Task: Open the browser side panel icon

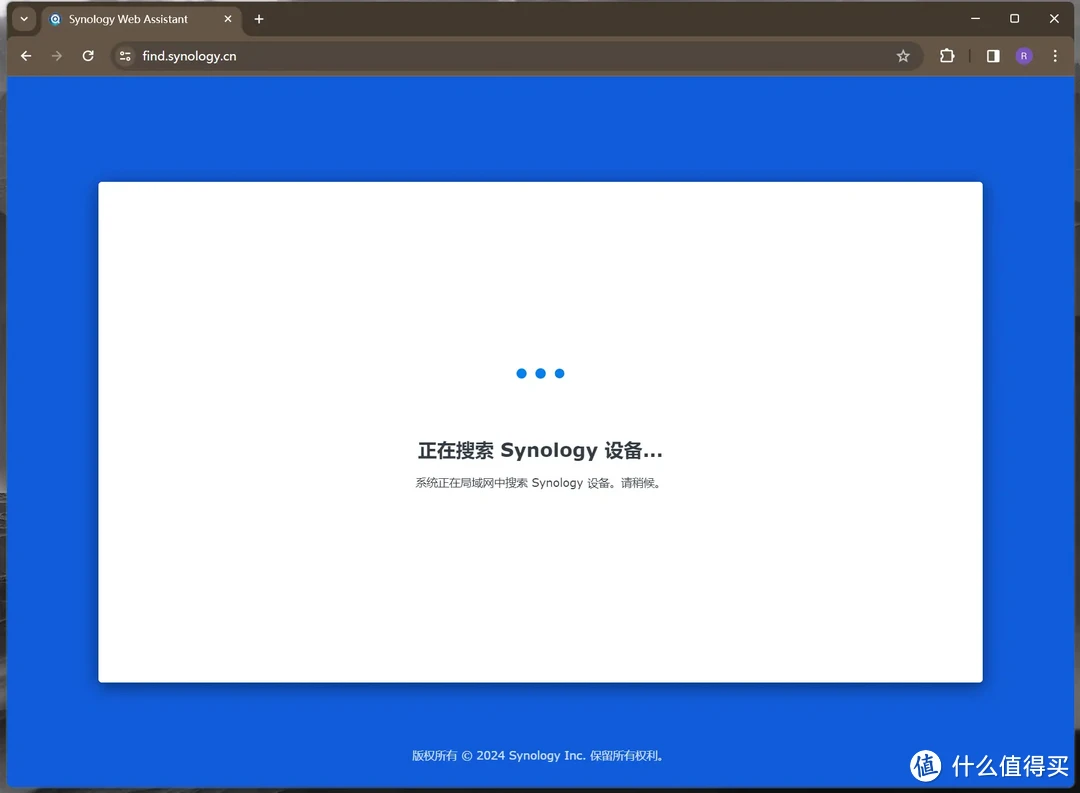Action: [992, 56]
